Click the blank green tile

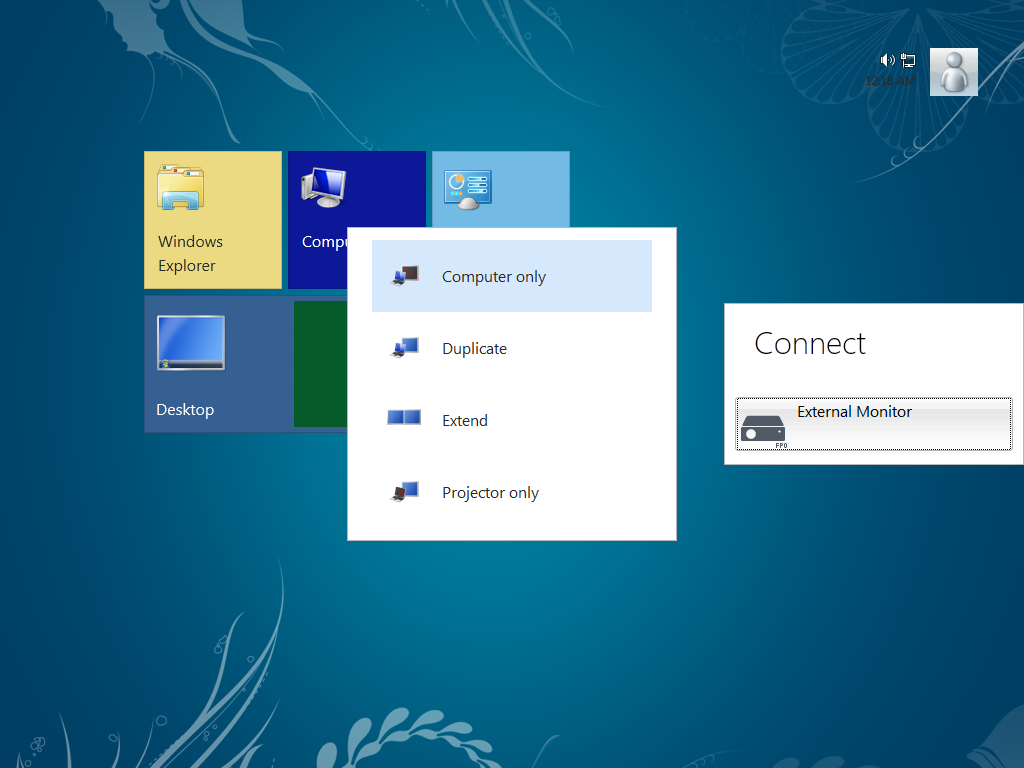[x=320, y=365]
